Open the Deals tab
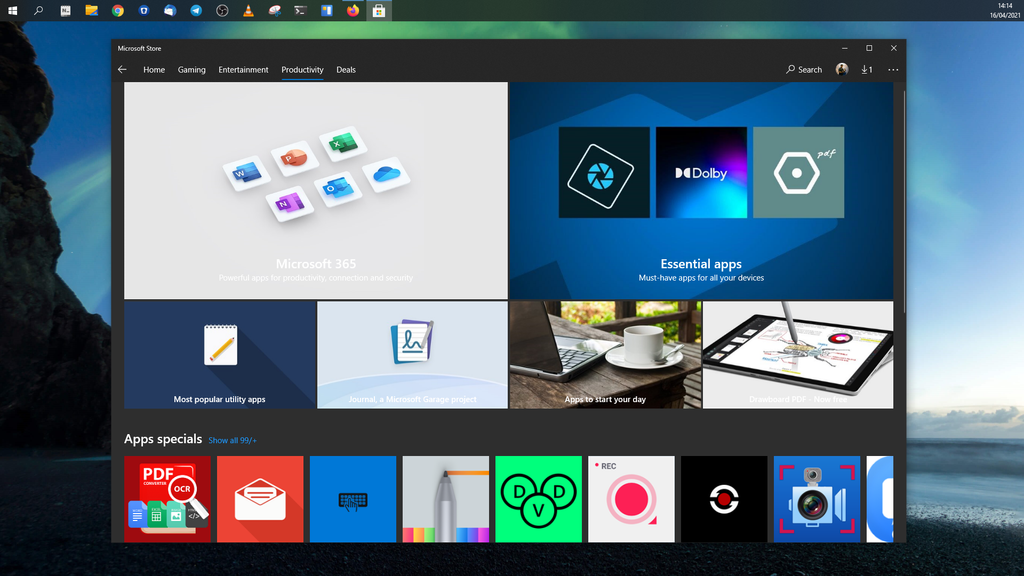1024x576 pixels. coord(345,70)
